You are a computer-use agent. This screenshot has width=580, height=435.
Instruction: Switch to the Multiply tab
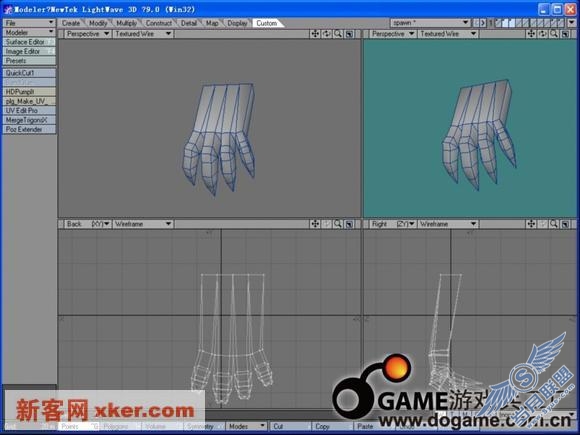click(127, 23)
